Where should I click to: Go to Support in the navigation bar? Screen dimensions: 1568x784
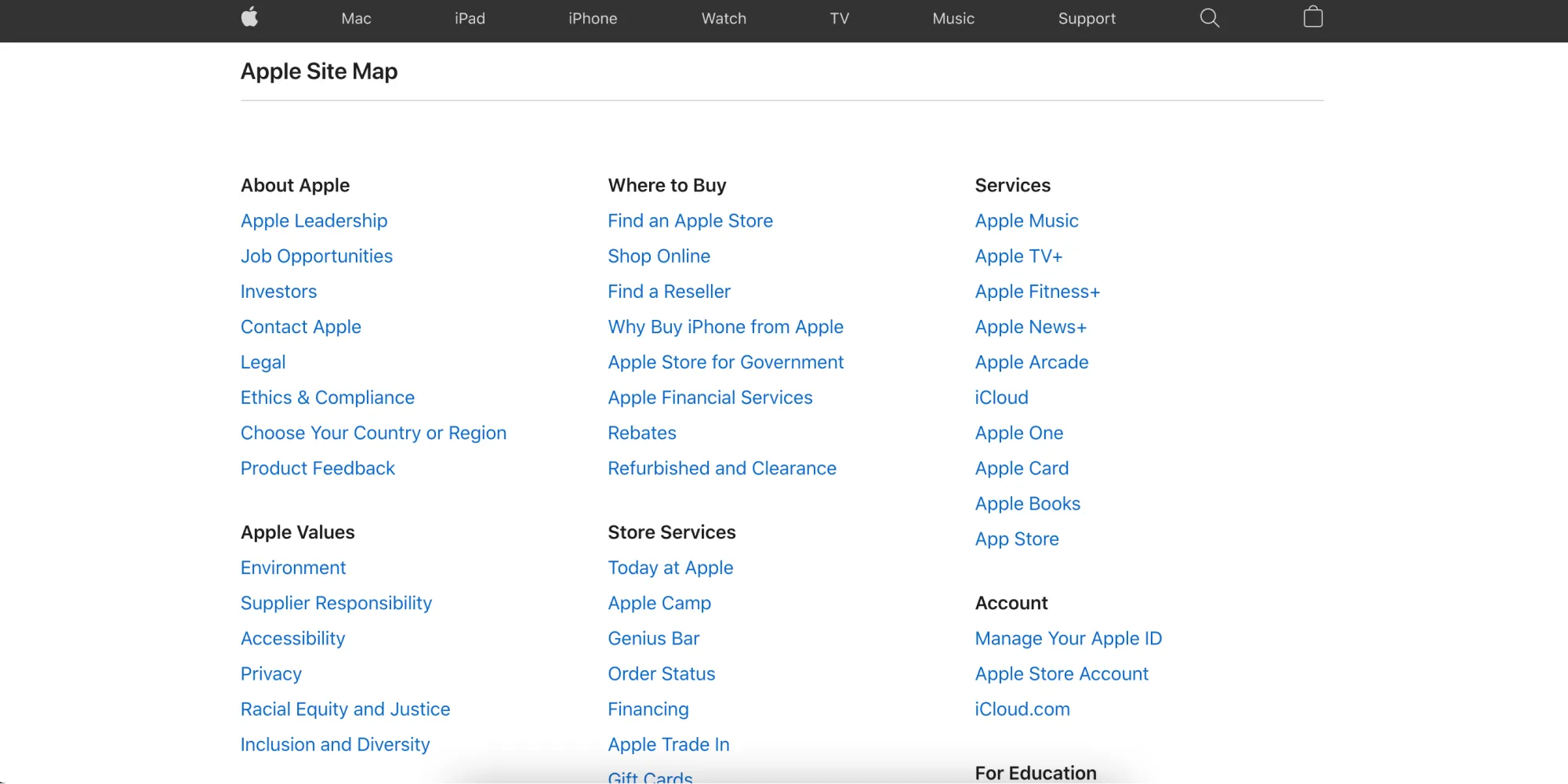click(x=1087, y=18)
